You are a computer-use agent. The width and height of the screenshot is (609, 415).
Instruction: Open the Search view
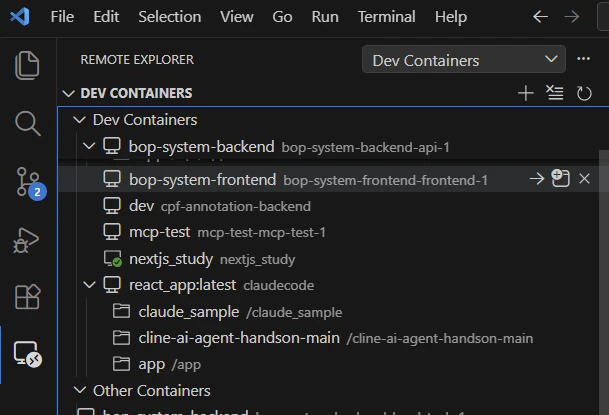click(27, 123)
